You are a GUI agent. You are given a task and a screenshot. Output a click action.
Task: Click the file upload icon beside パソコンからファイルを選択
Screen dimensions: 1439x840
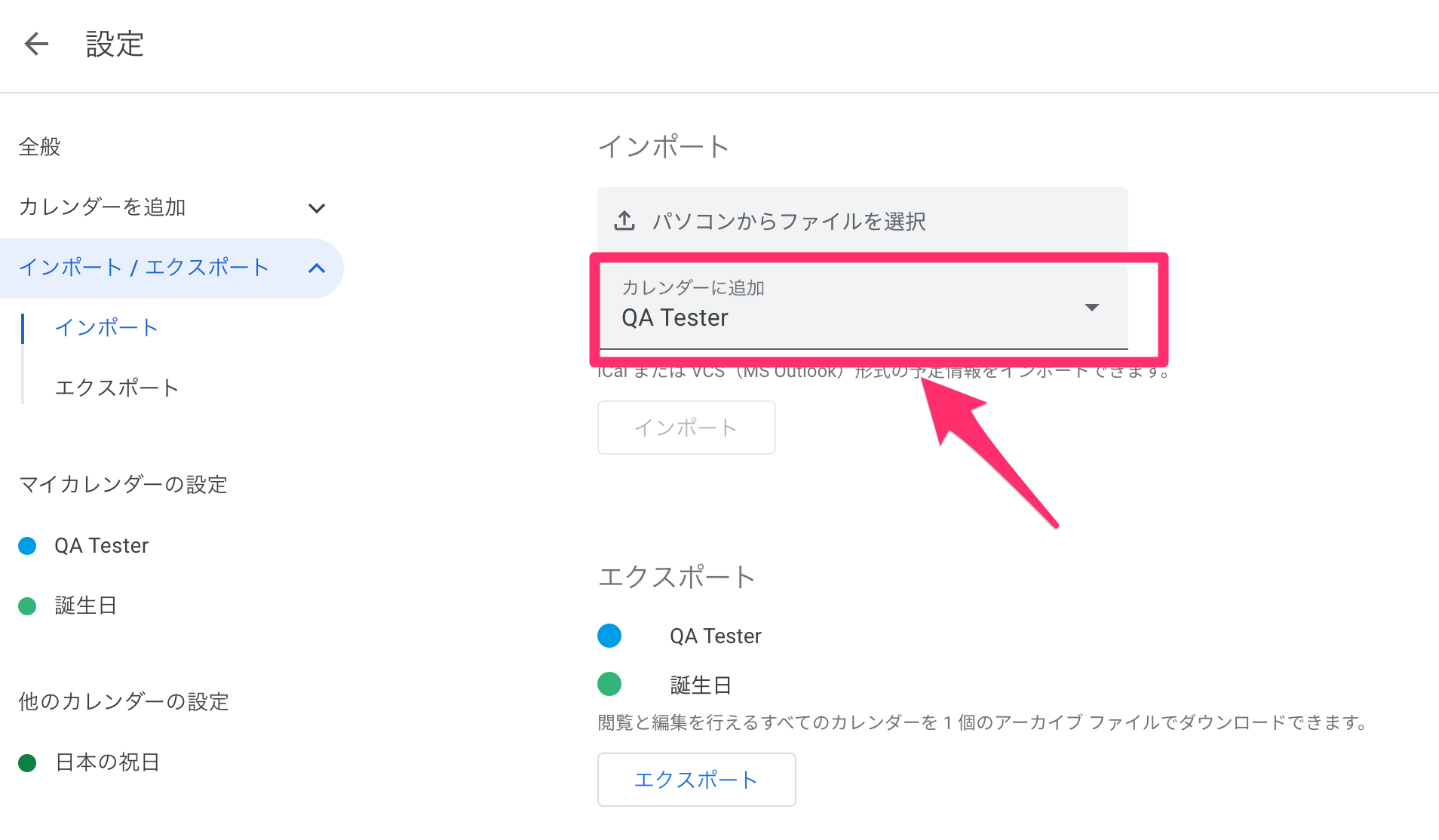[x=624, y=221]
